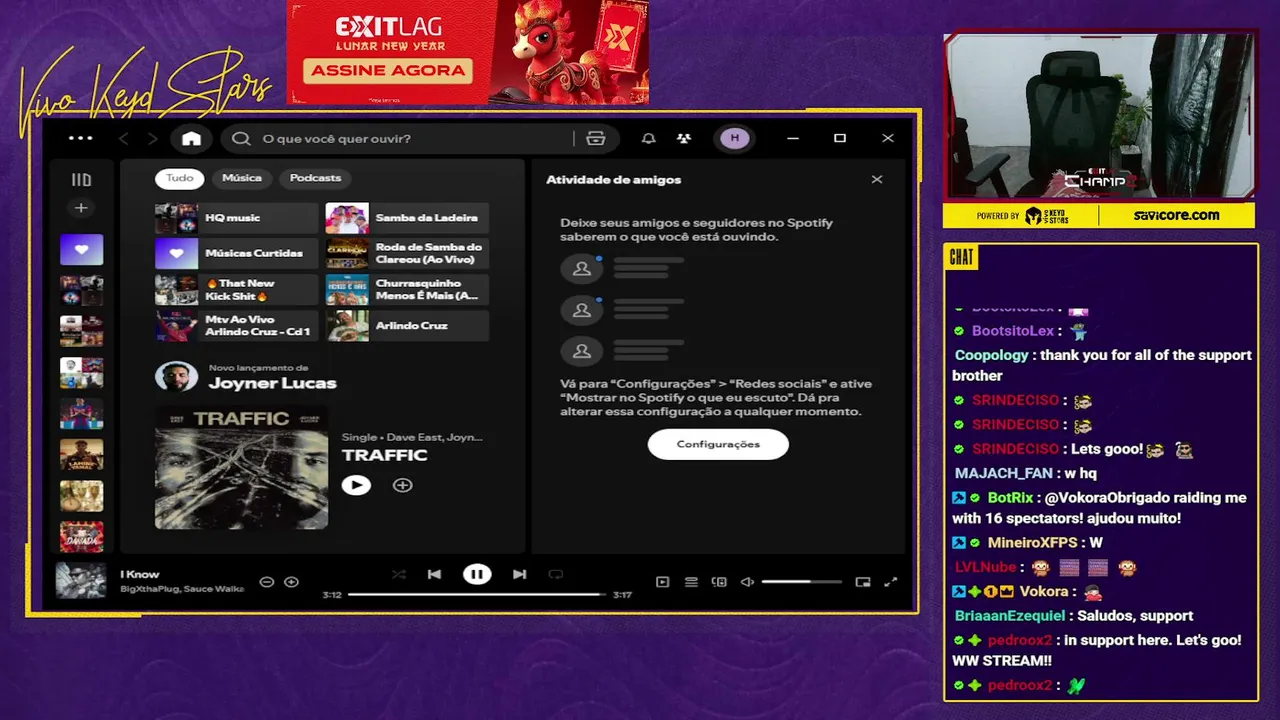1280x720 pixels.
Task: Go forward with the right arrow
Action: [152, 139]
